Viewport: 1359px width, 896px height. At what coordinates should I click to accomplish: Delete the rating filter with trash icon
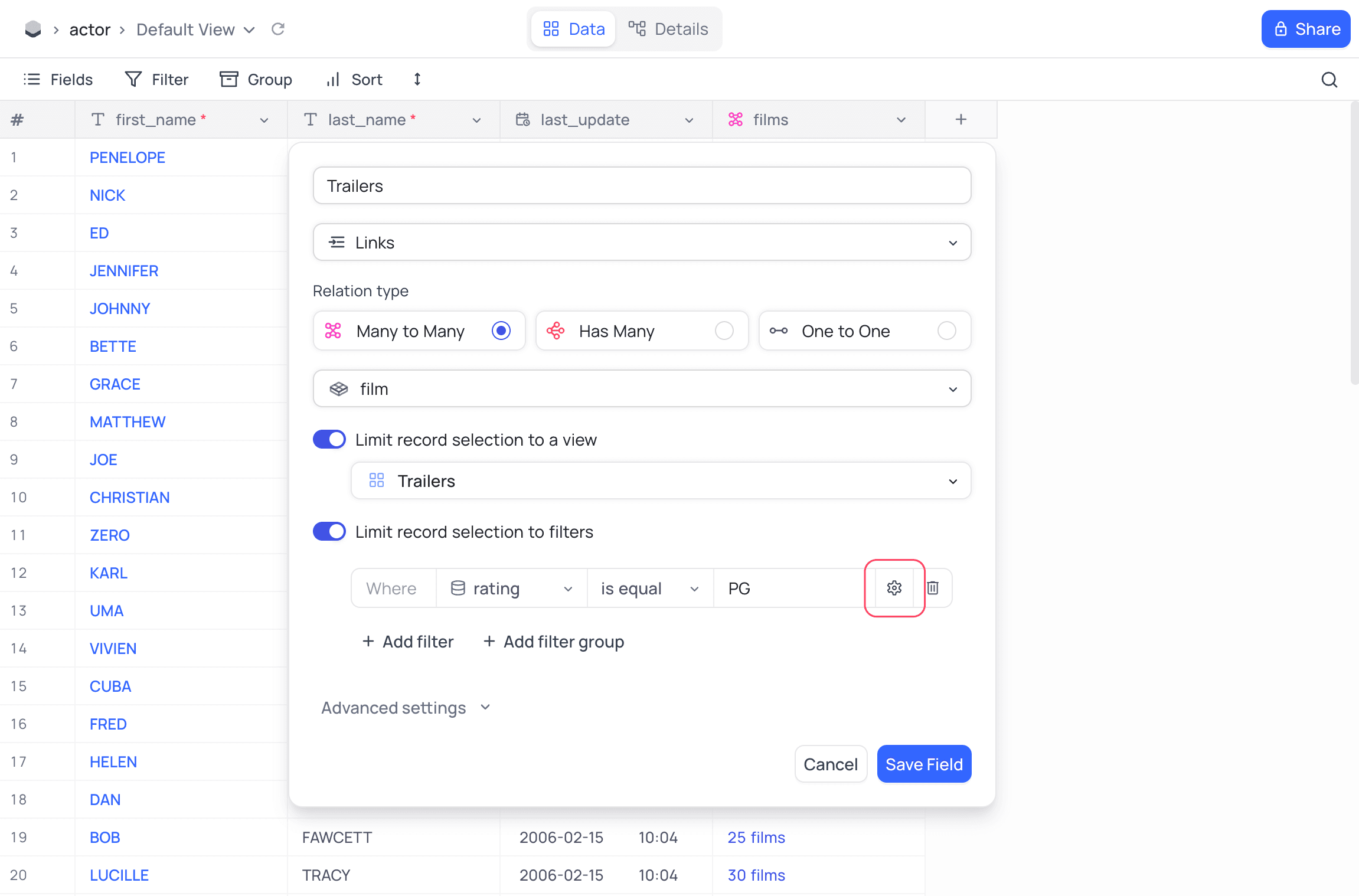tap(933, 588)
